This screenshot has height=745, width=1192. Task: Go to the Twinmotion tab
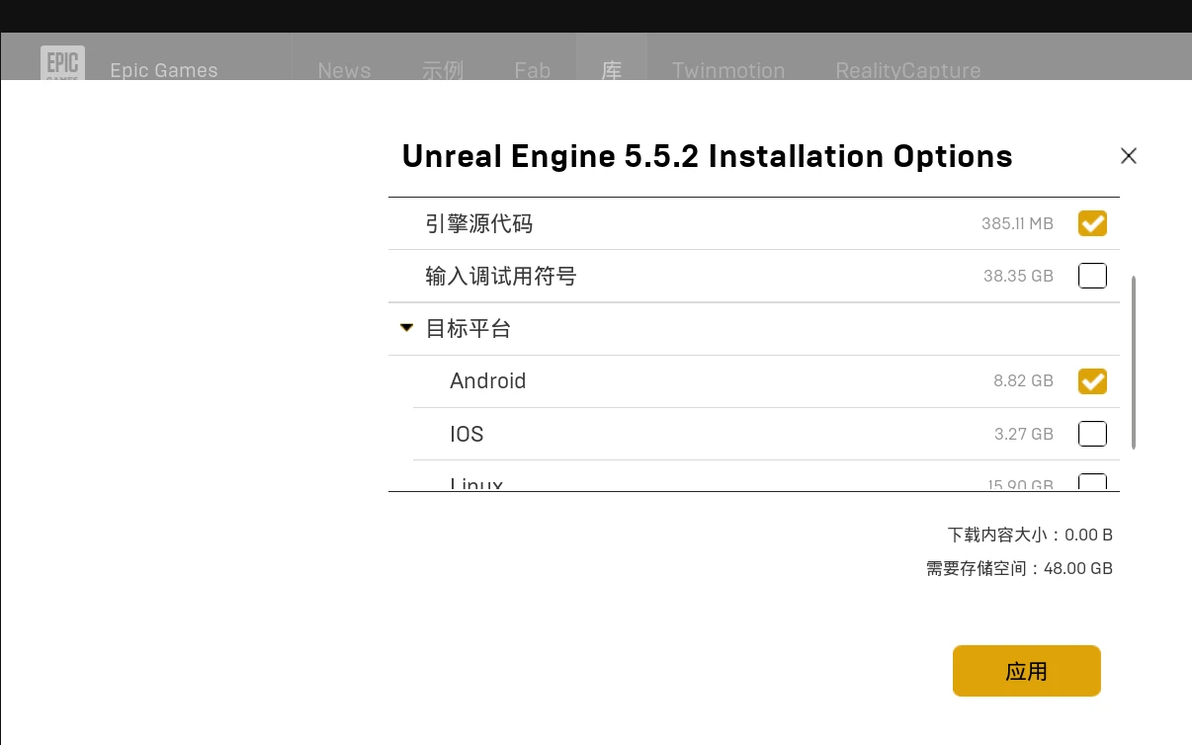click(x=728, y=71)
